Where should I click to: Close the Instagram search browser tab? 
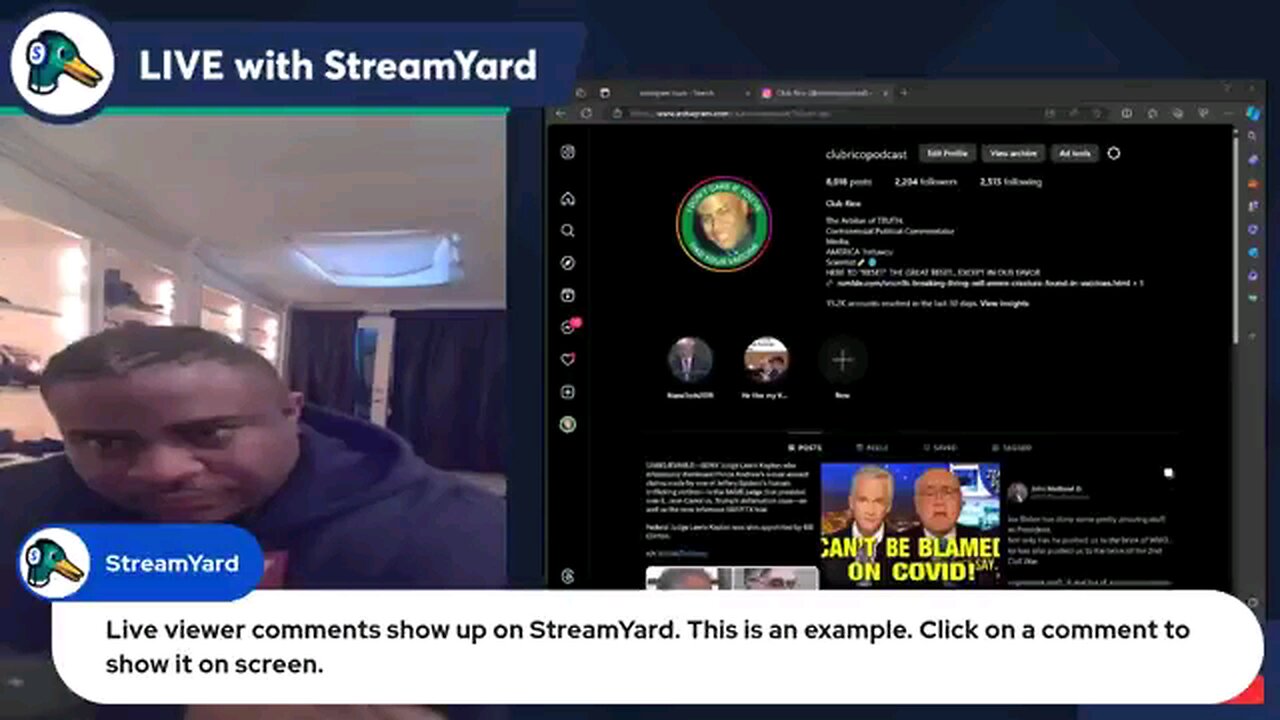click(747, 93)
